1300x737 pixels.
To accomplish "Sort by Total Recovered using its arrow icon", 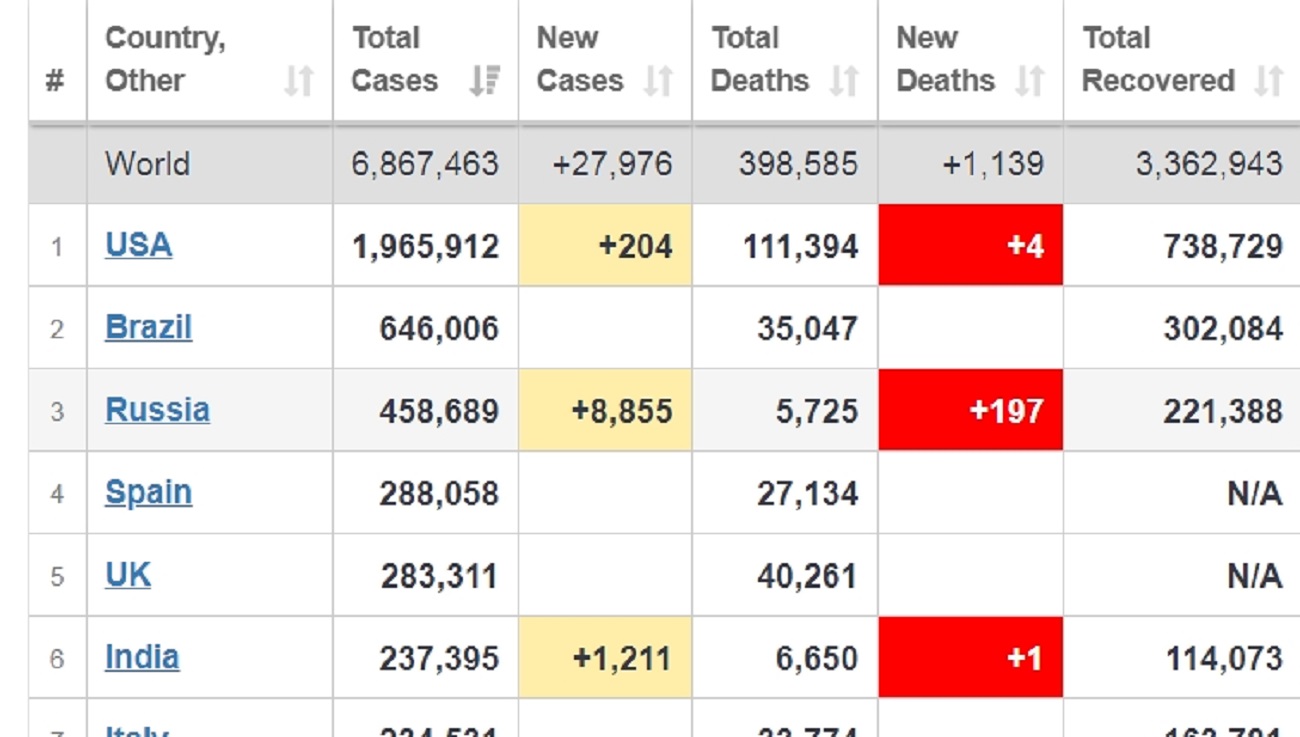I will [x=1268, y=80].
